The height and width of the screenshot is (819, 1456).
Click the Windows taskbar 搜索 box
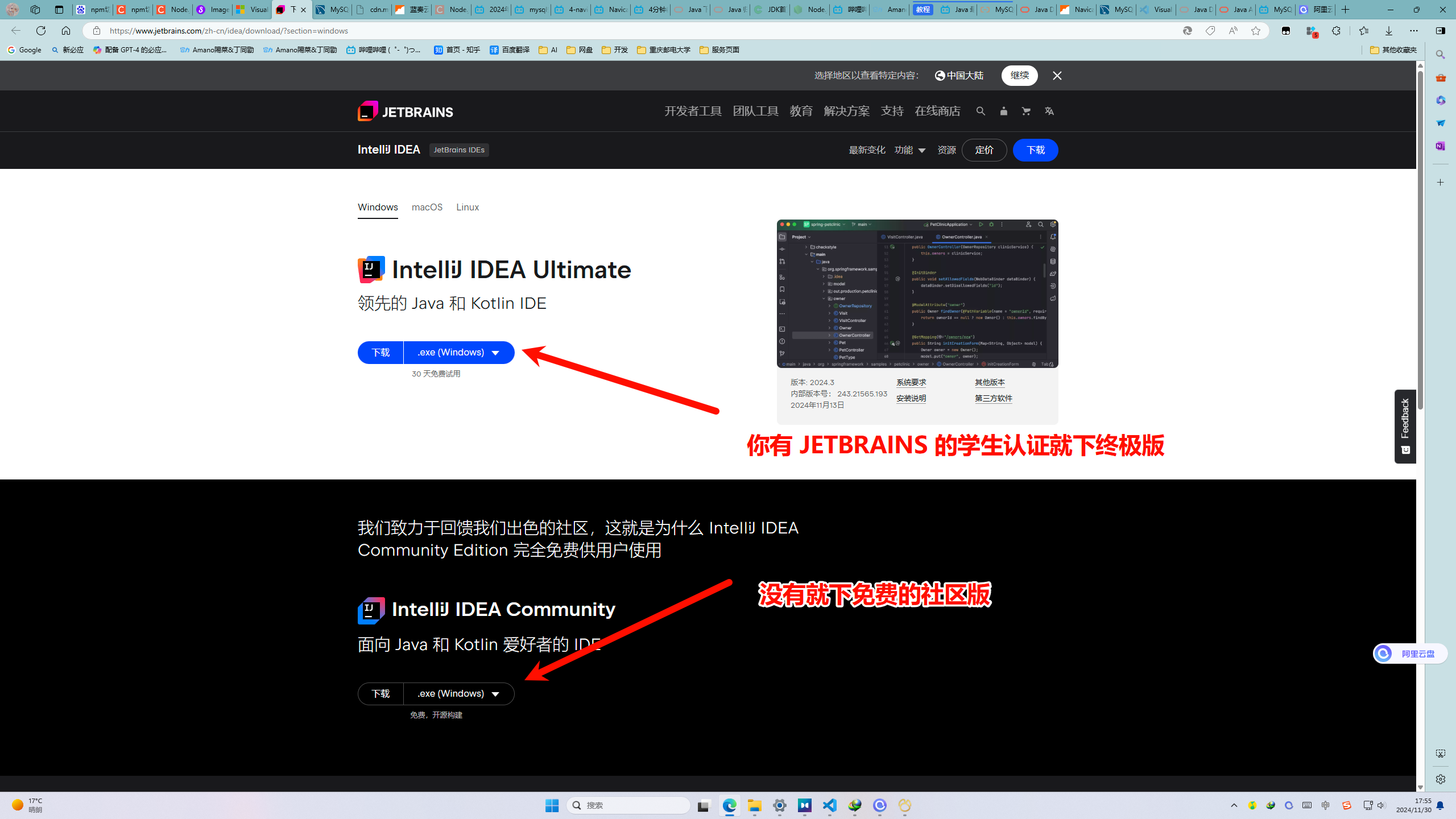(628, 805)
